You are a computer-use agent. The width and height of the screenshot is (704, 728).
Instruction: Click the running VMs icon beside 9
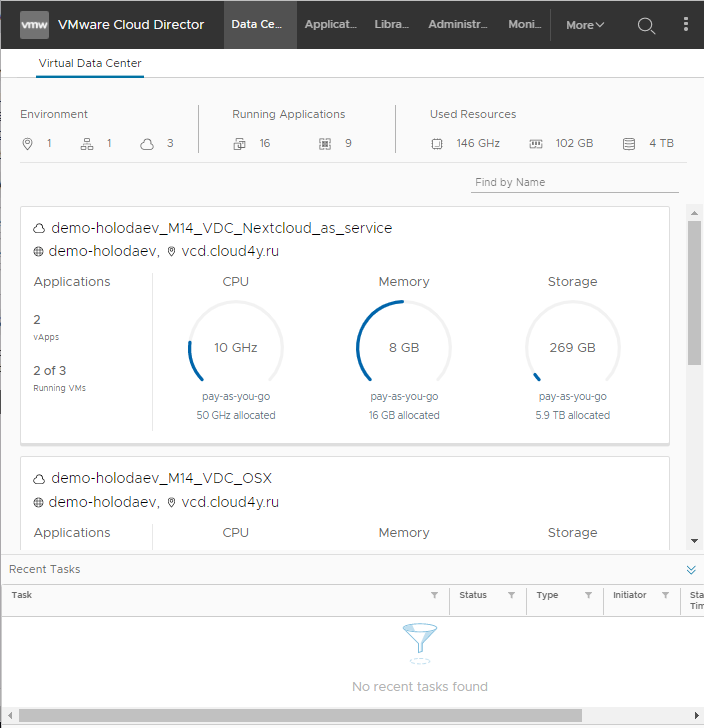click(325, 144)
